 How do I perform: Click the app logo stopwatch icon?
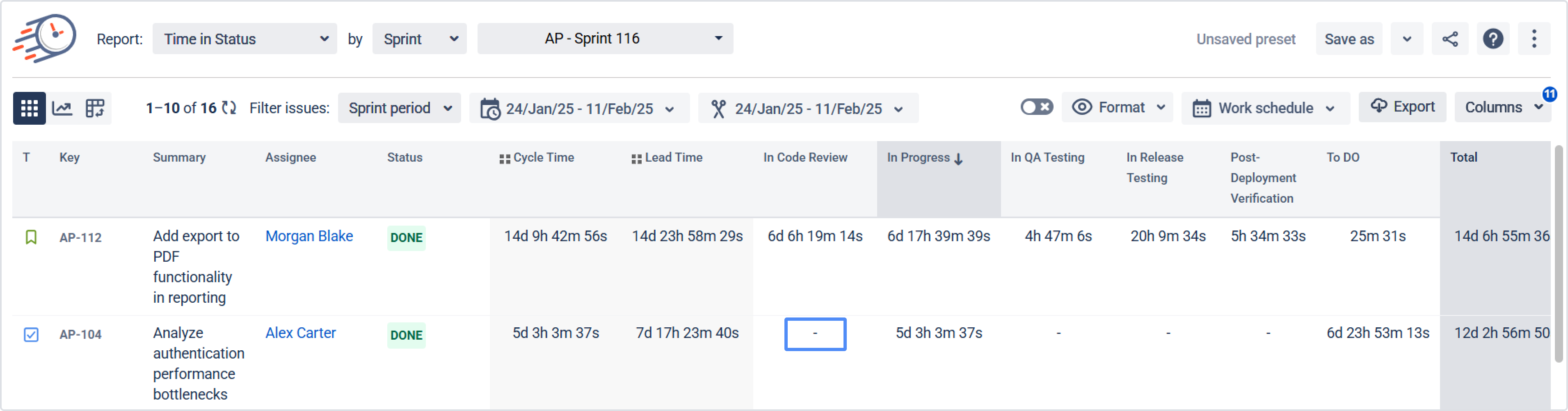[45, 38]
